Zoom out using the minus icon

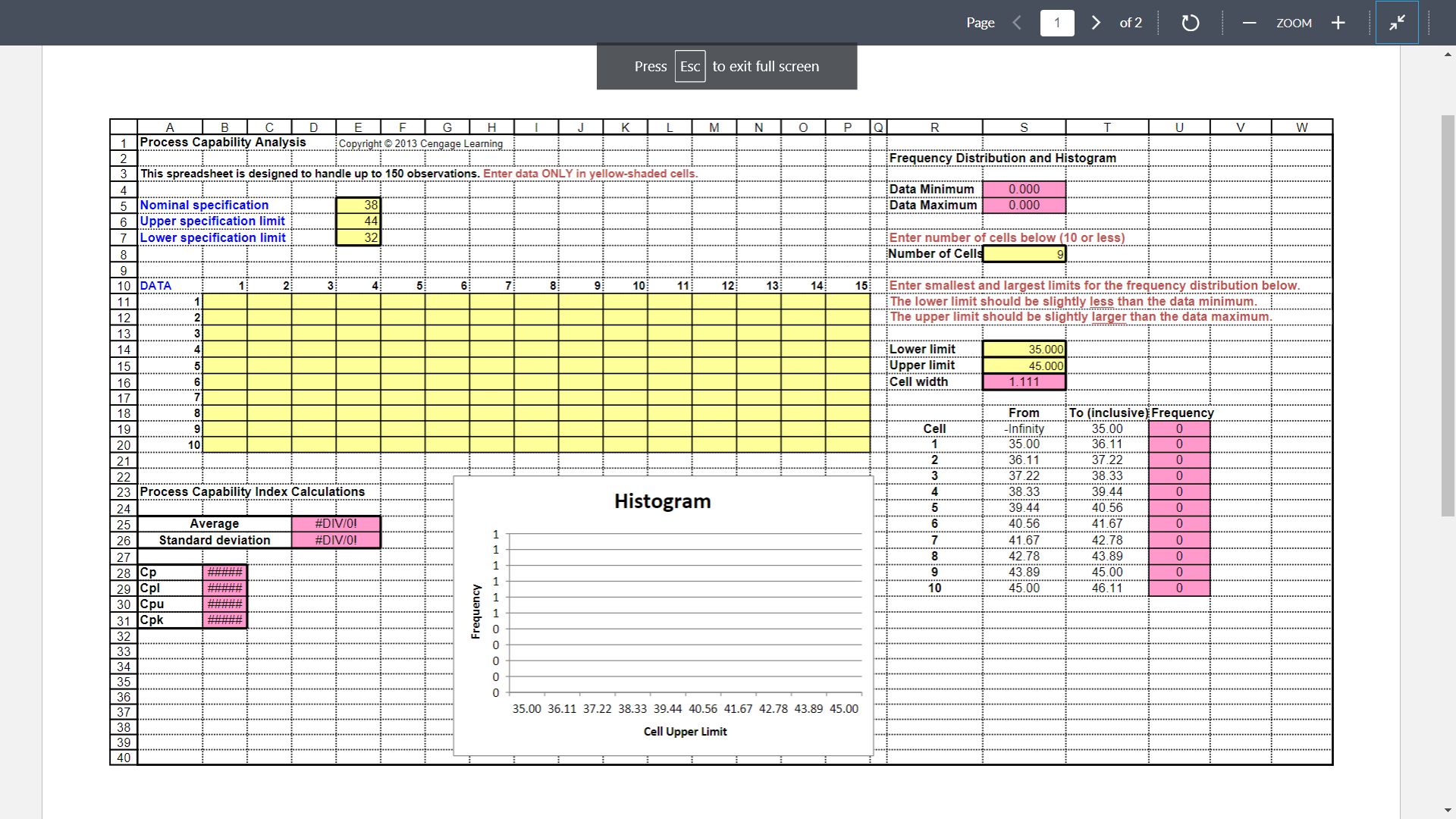(1248, 23)
